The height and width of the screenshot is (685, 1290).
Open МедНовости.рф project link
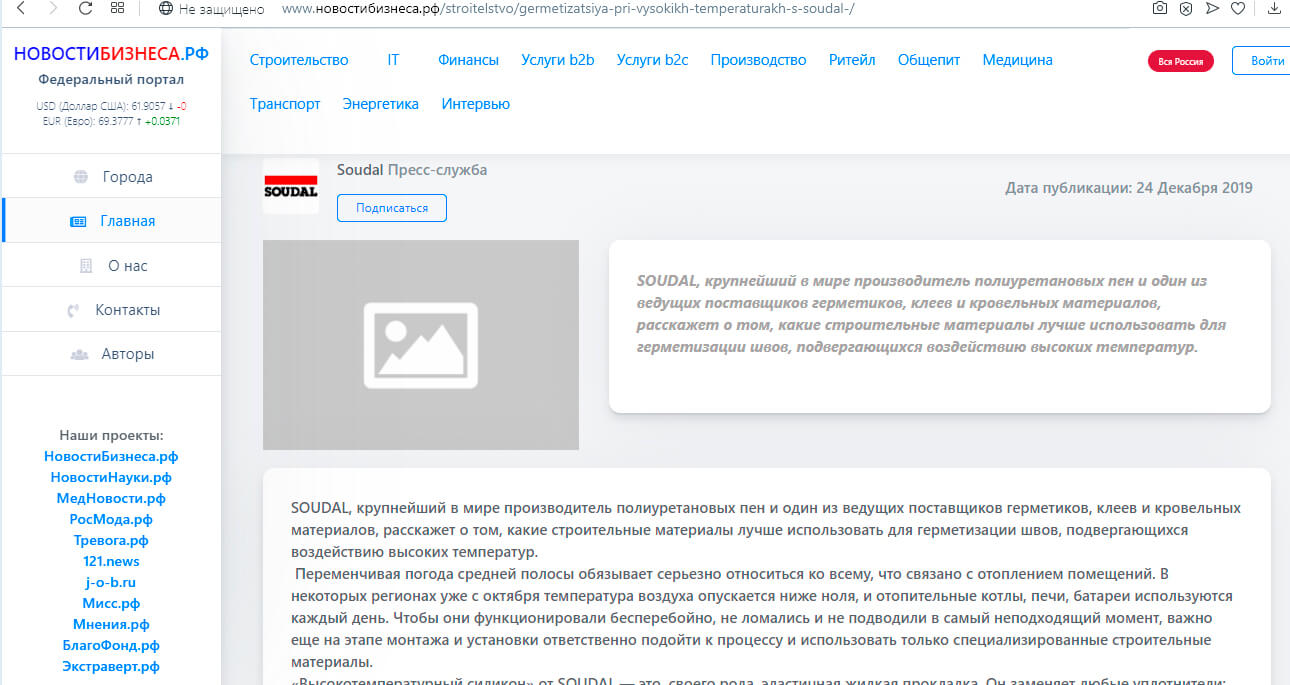click(111, 498)
